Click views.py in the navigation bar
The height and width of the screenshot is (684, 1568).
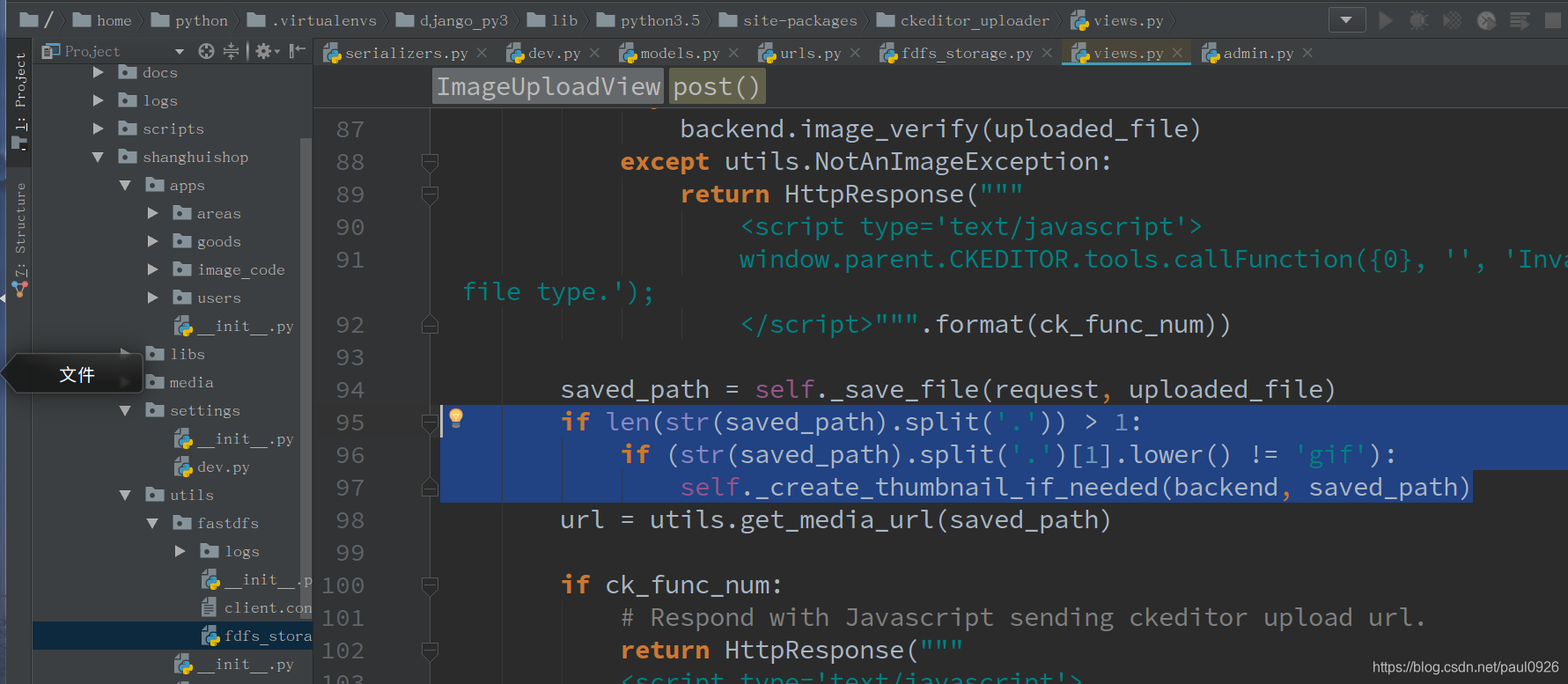[1117, 20]
